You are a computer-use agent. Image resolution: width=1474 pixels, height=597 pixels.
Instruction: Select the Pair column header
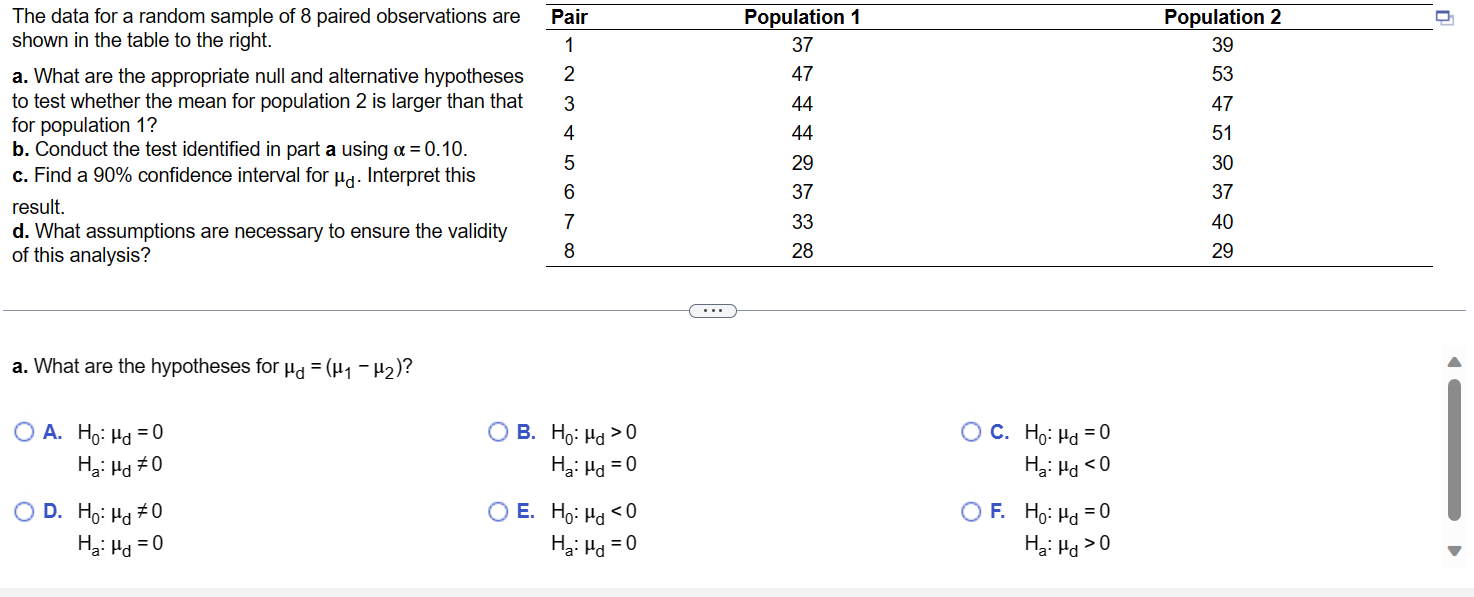[x=573, y=17]
